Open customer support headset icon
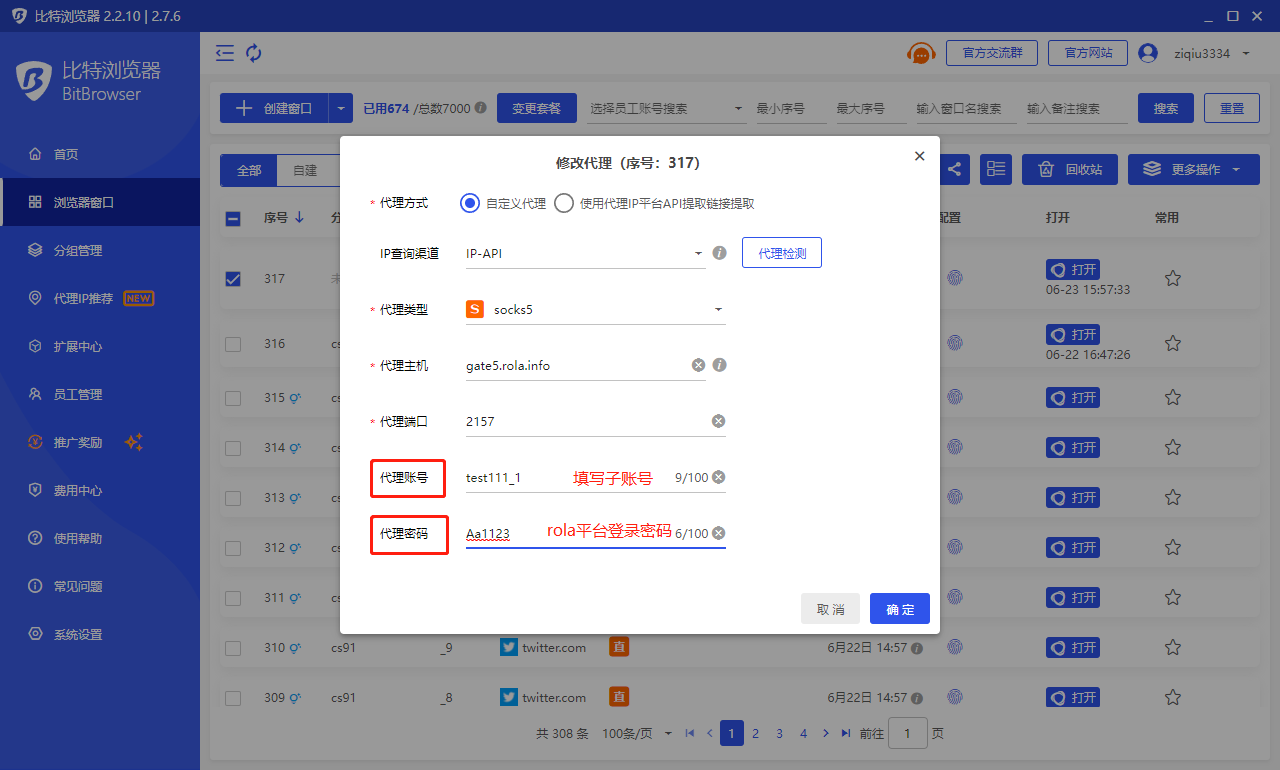 click(x=920, y=53)
